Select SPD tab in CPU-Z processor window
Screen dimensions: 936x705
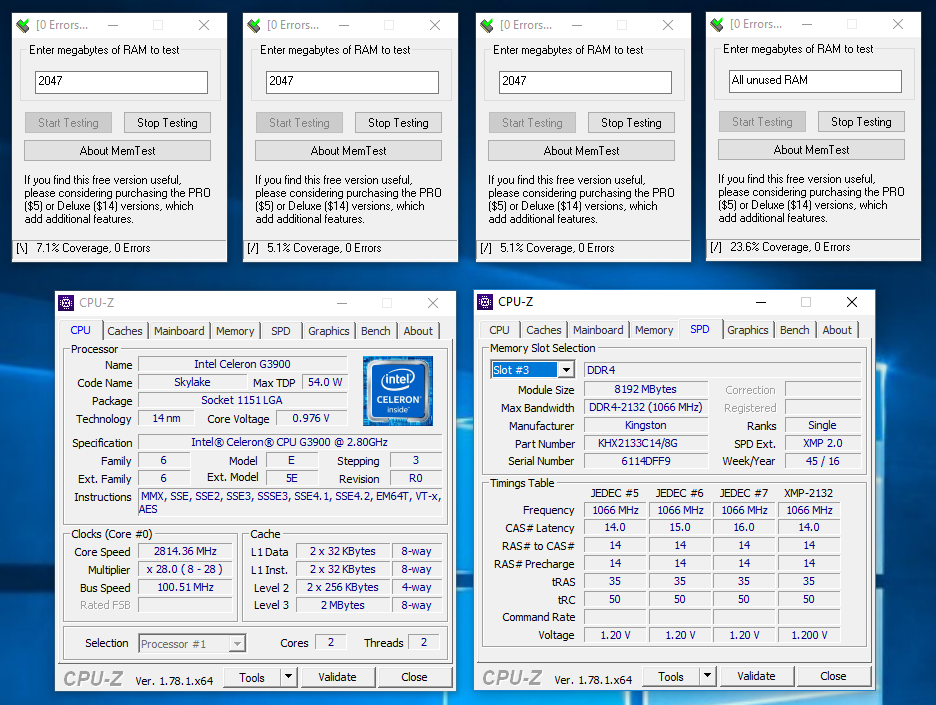tap(281, 331)
